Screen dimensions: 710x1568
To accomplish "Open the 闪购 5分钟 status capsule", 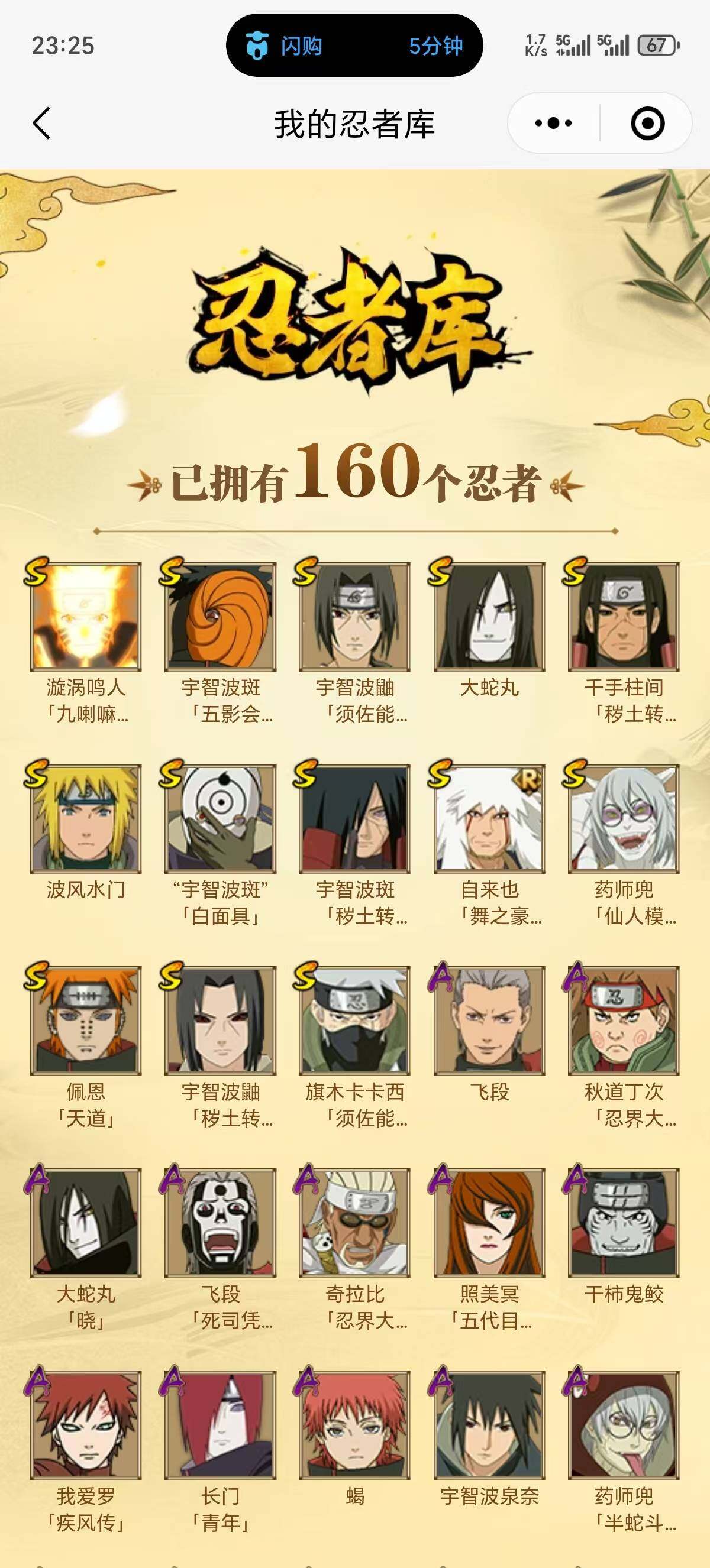I will (354, 46).
